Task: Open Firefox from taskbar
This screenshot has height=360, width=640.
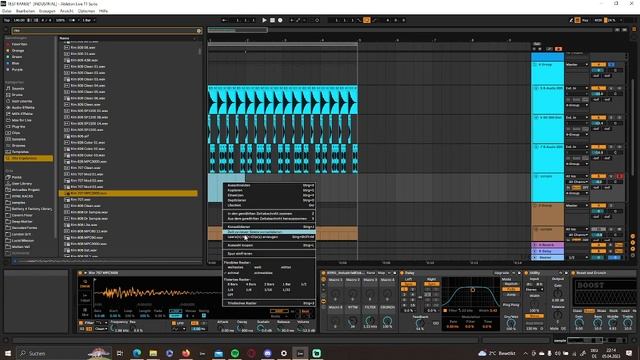Action: pyautogui.click(x=186, y=353)
